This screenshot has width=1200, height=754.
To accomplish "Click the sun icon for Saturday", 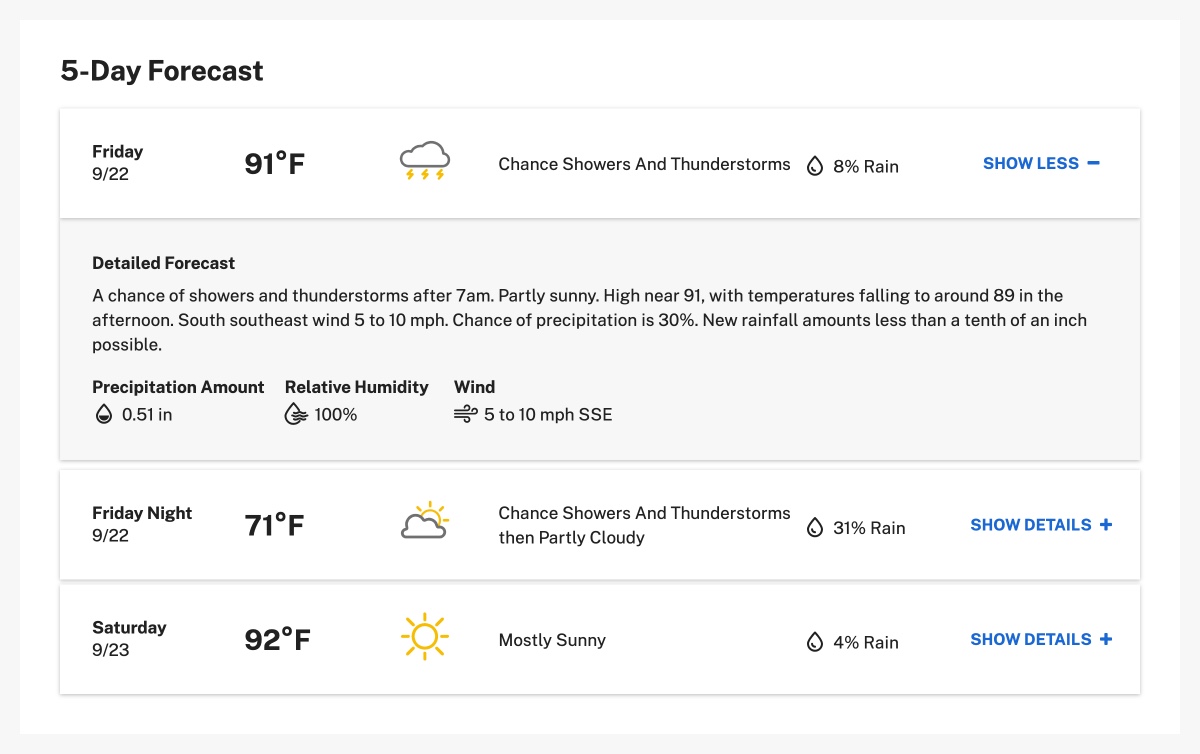I will pyautogui.click(x=425, y=636).
